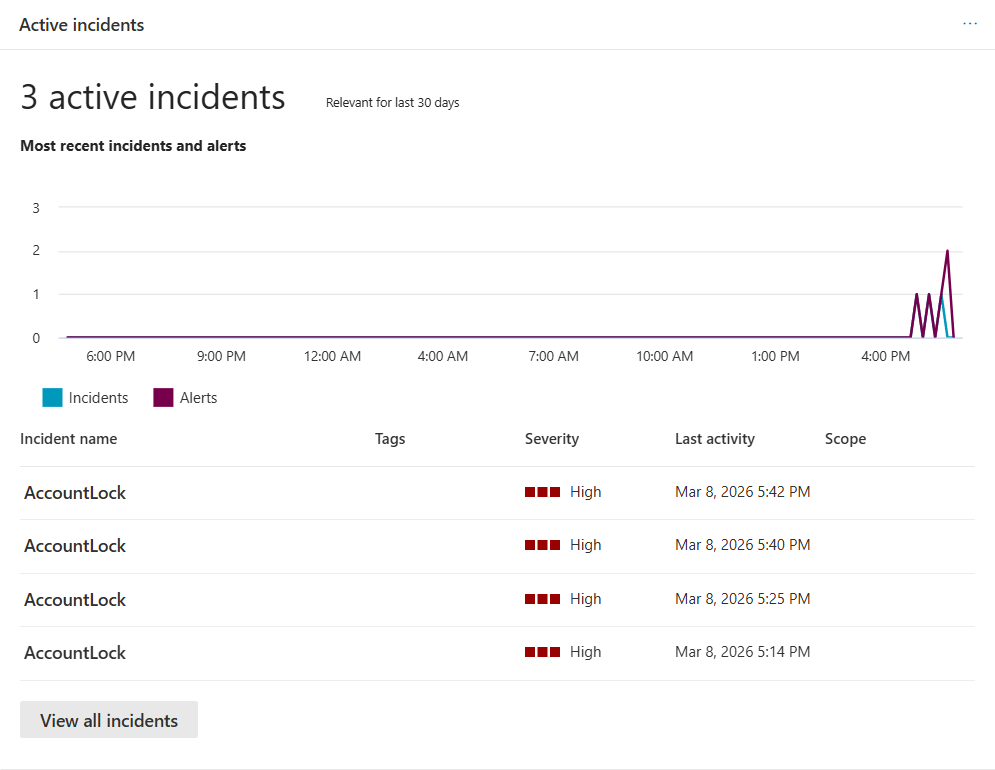Open the AccountLock incident name dated 5:42 PM
Screen dimensions: 995x770
pyautogui.click(x=75, y=493)
